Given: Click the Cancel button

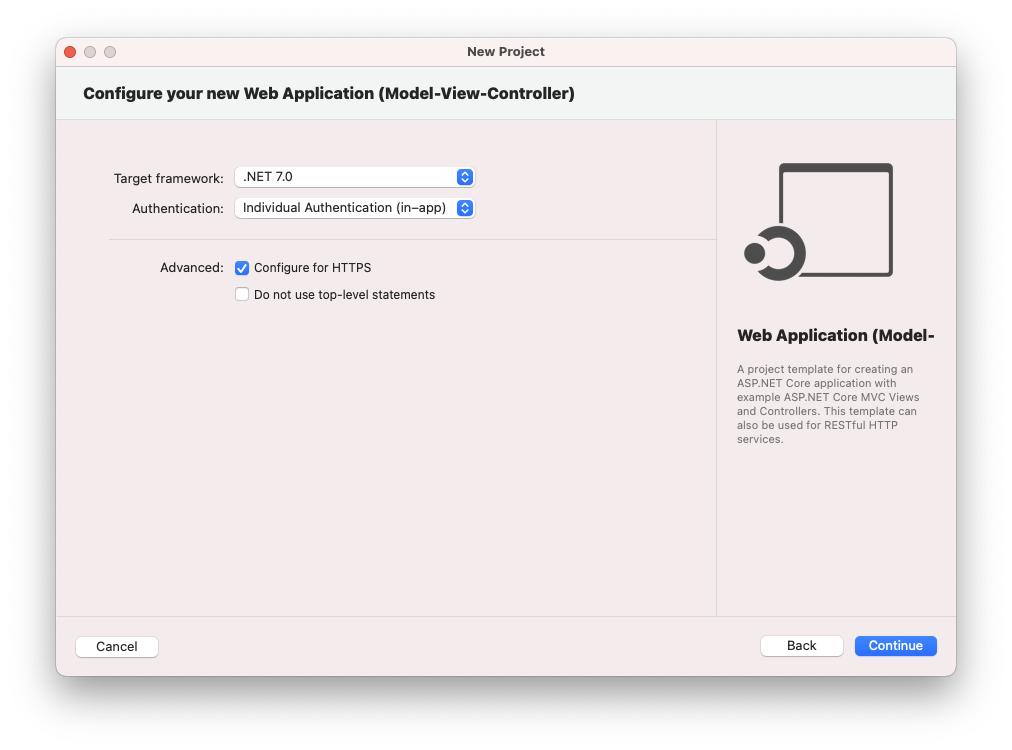Looking at the screenshot, I should click(117, 647).
